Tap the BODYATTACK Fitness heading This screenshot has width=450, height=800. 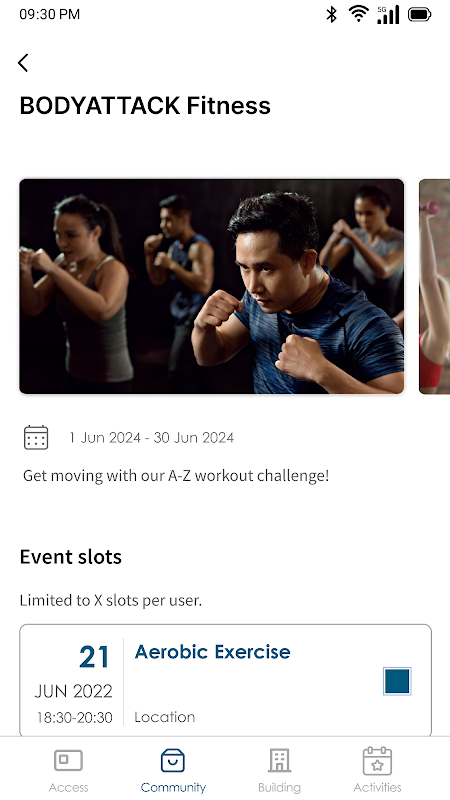(x=145, y=106)
